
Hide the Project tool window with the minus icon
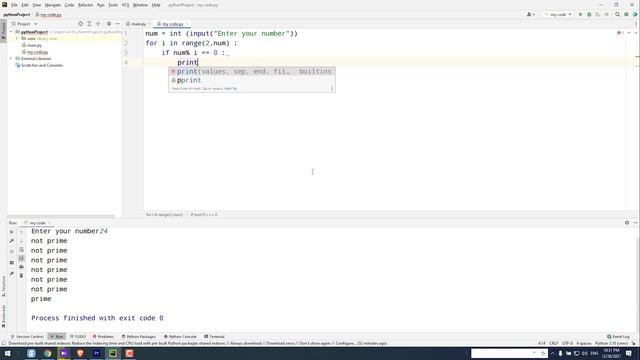coord(118,24)
